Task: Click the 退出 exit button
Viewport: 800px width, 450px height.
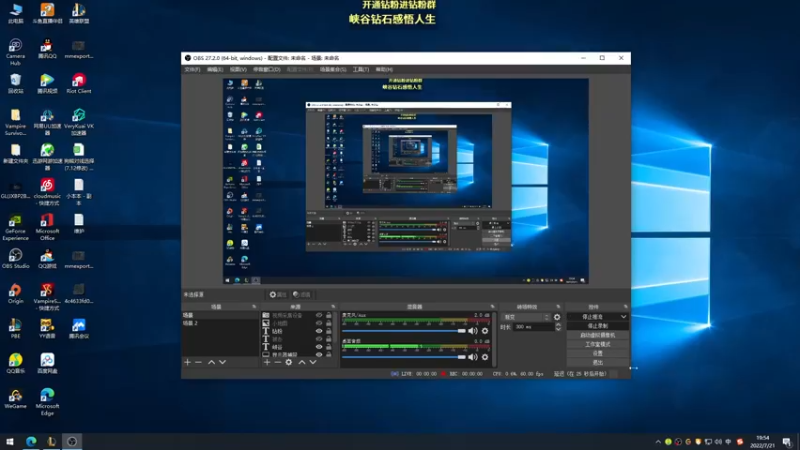Action: click(x=597, y=362)
